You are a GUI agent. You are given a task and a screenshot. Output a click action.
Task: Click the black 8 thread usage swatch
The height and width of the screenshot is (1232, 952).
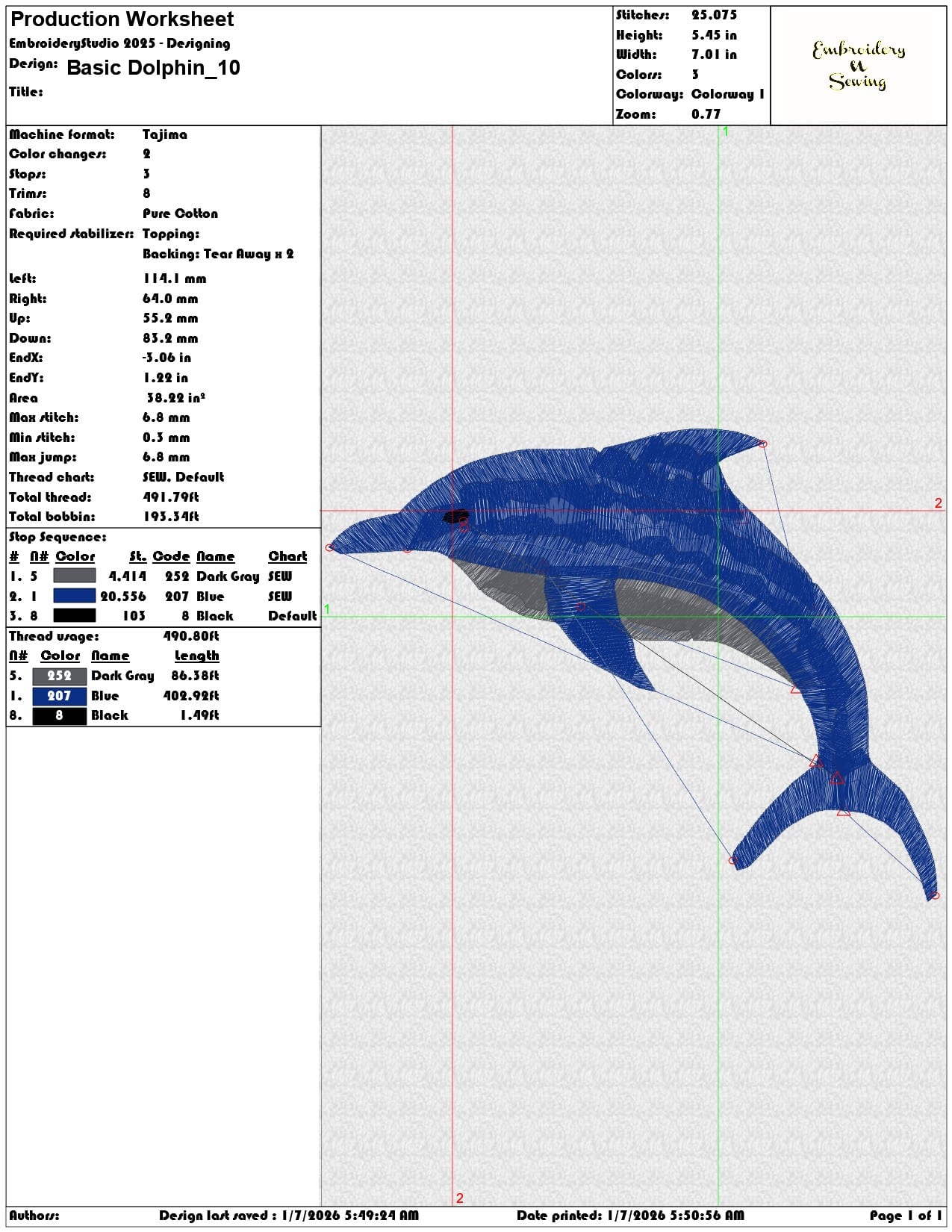tap(60, 715)
